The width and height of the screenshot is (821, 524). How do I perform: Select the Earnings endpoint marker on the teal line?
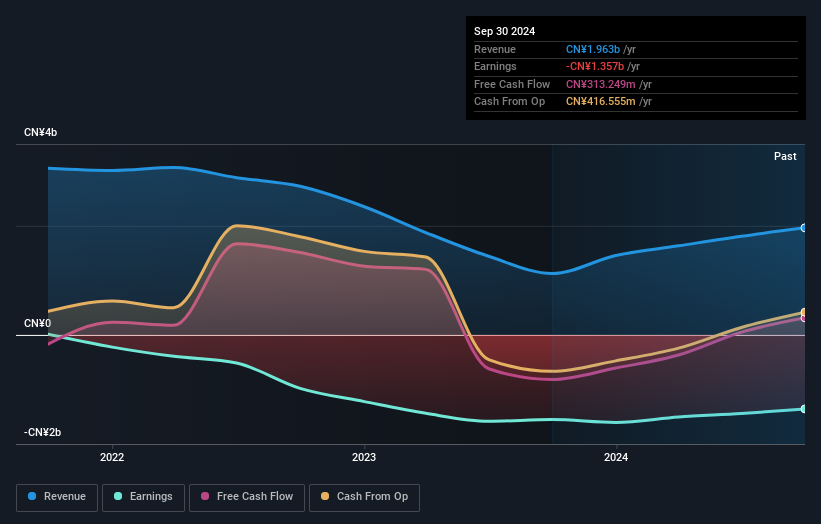[804, 409]
